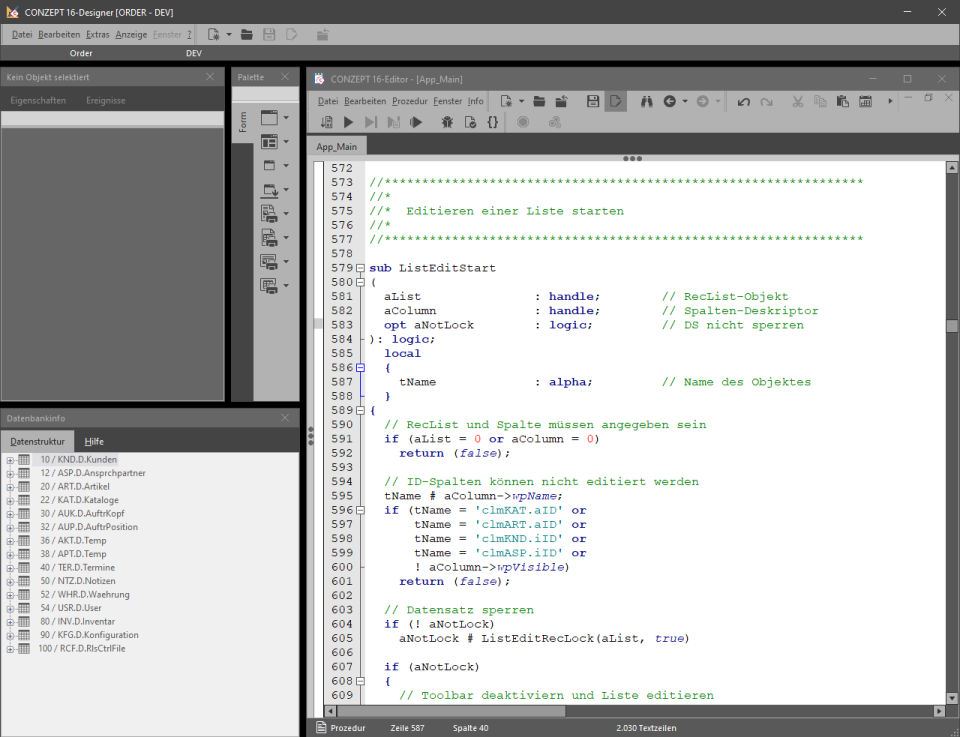This screenshot has height=737, width=960.
Task: Select the first window frame icon in Palette
Action: 269,117
